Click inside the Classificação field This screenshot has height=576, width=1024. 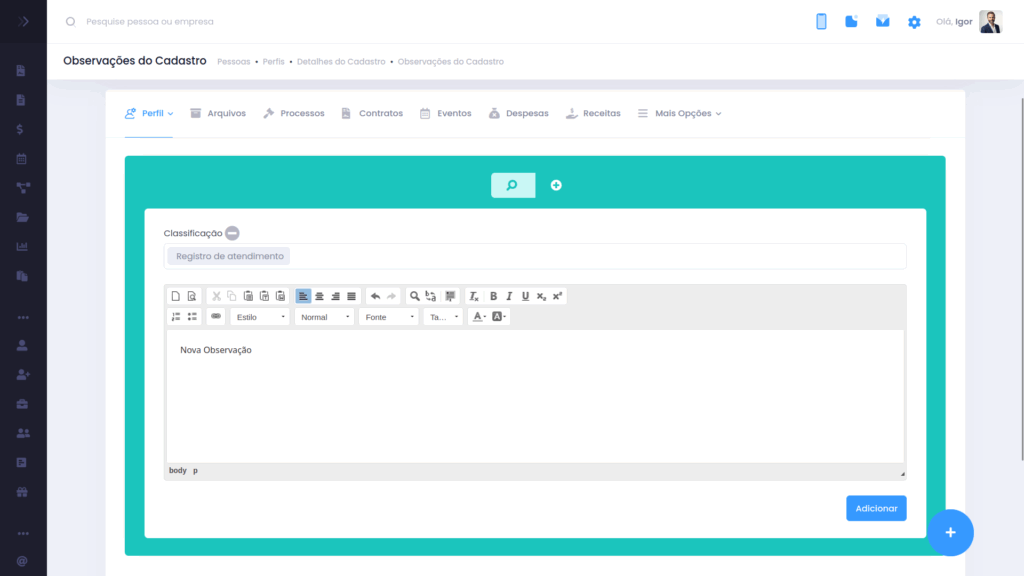(535, 256)
